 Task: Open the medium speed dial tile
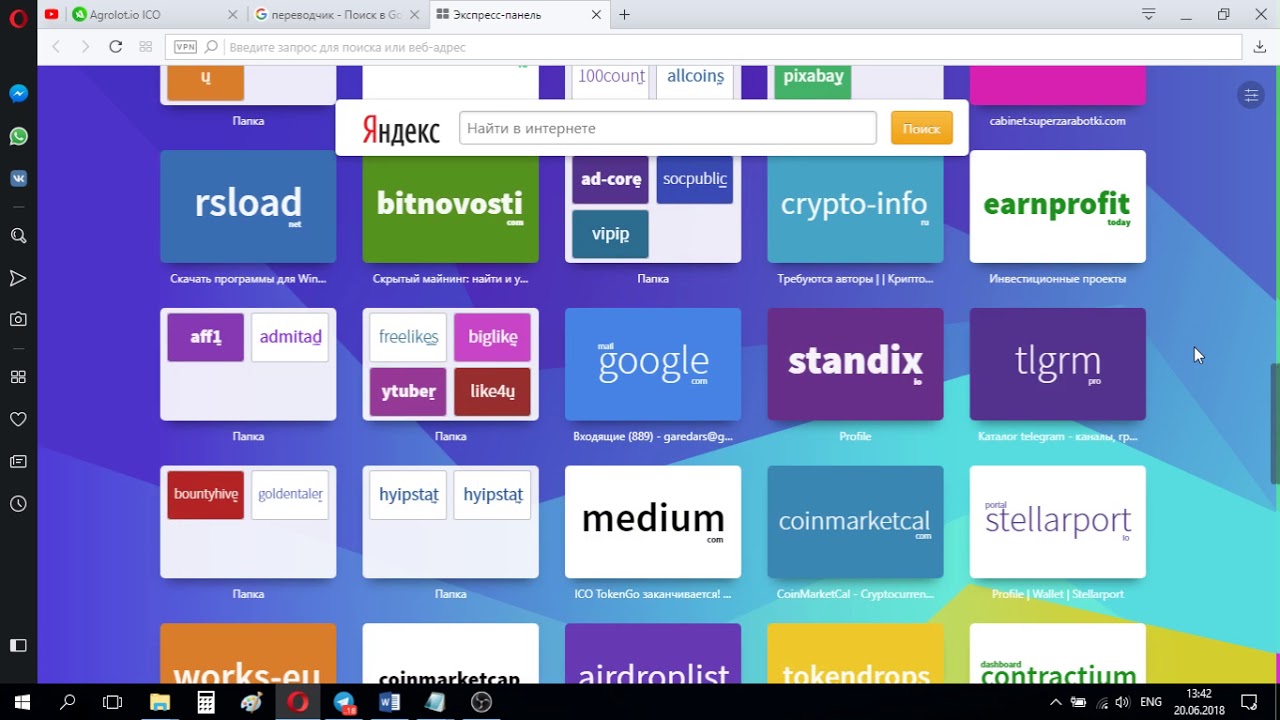pyautogui.click(x=653, y=521)
